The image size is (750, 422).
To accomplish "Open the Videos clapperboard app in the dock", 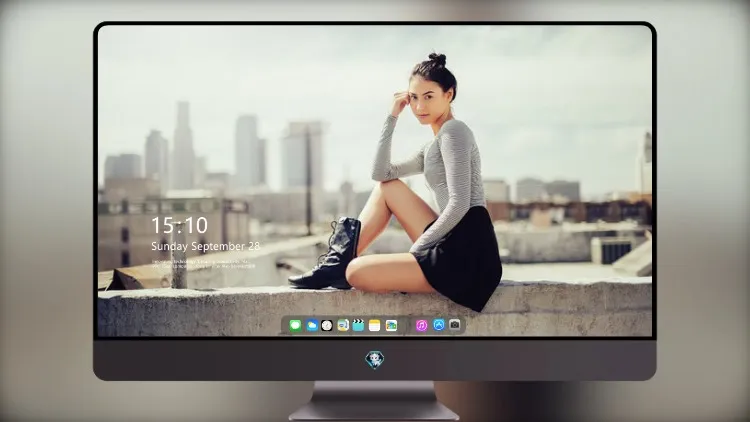I will tap(358, 326).
